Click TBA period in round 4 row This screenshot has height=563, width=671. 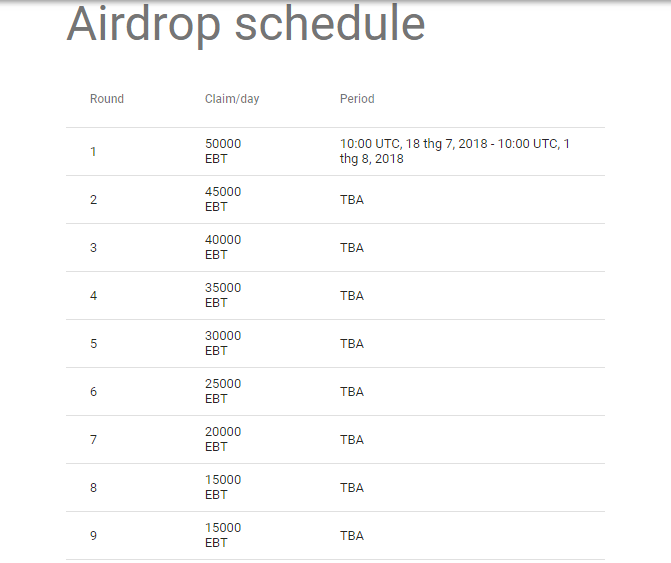(x=352, y=296)
